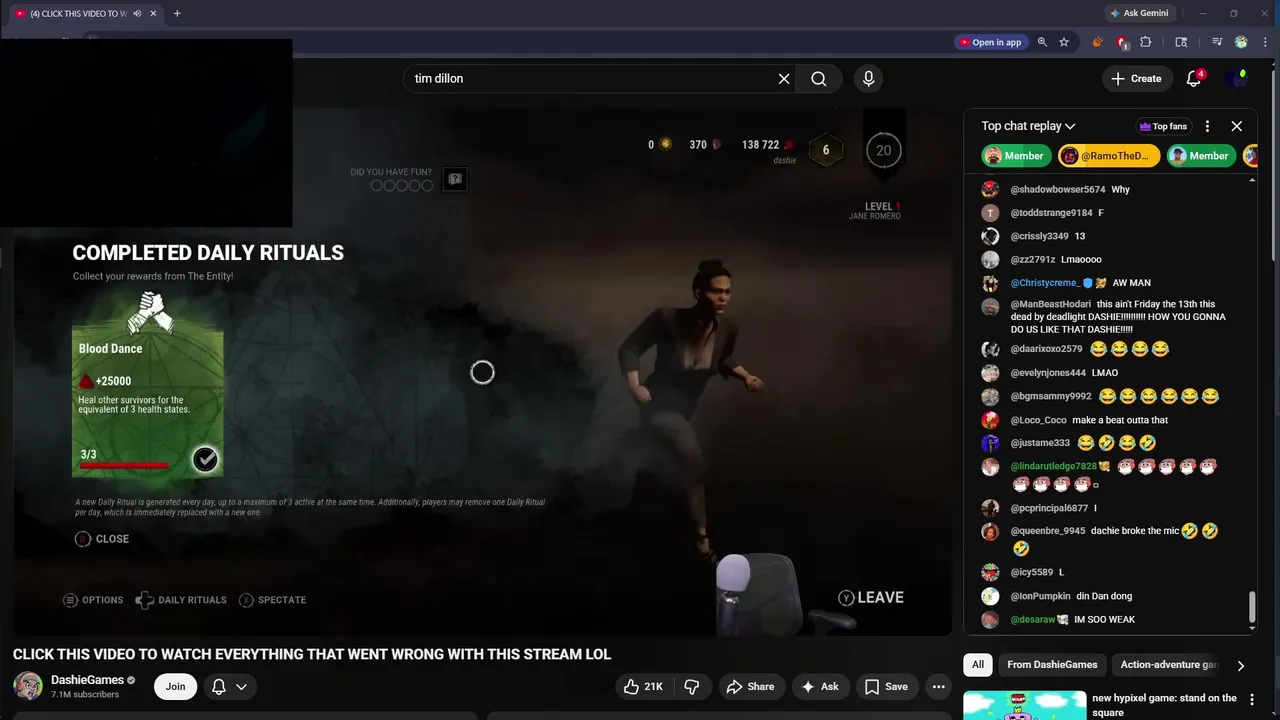
Task: Click the Member chip right of @RamoTheD...
Action: pos(1200,156)
